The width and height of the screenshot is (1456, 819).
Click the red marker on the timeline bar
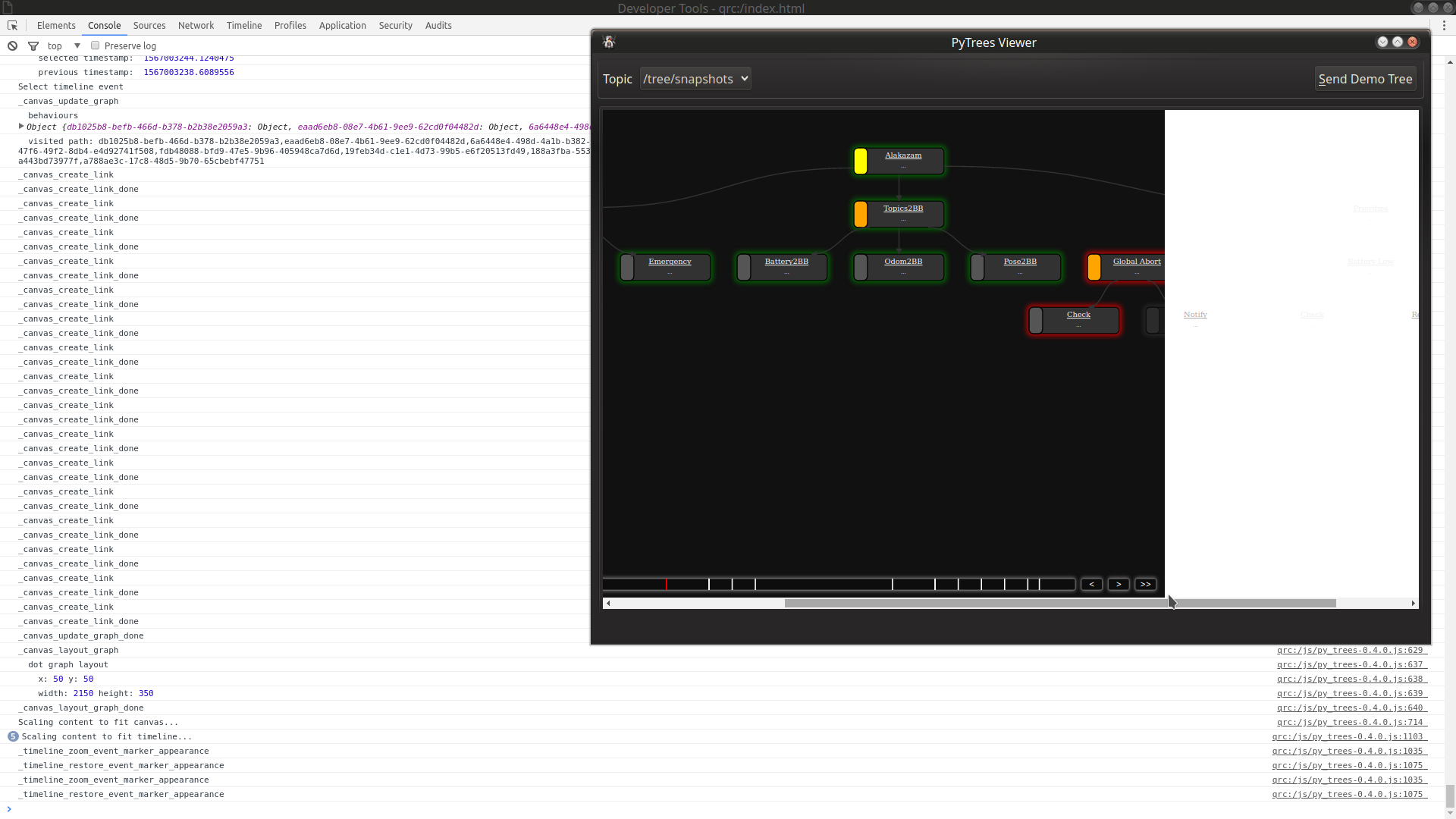click(667, 584)
